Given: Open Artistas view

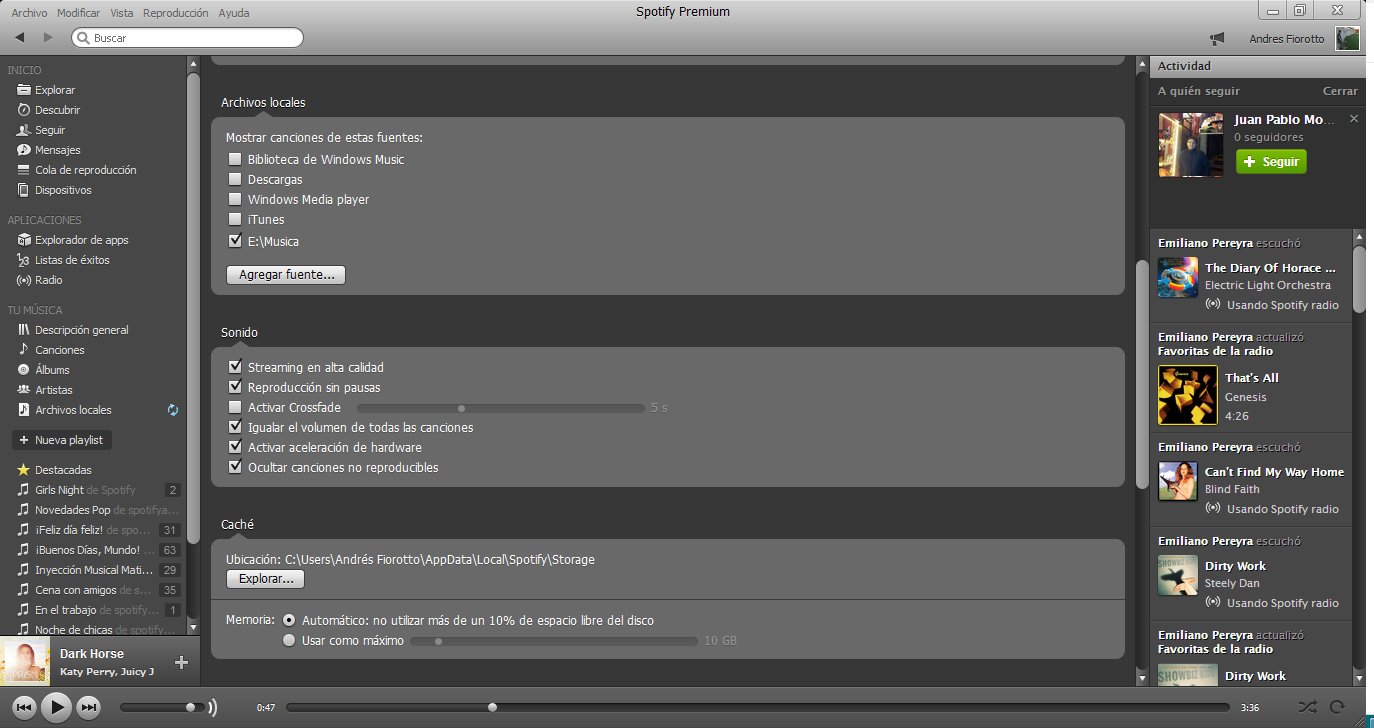Looking at the screenshot, I should [x=54, y=390].
